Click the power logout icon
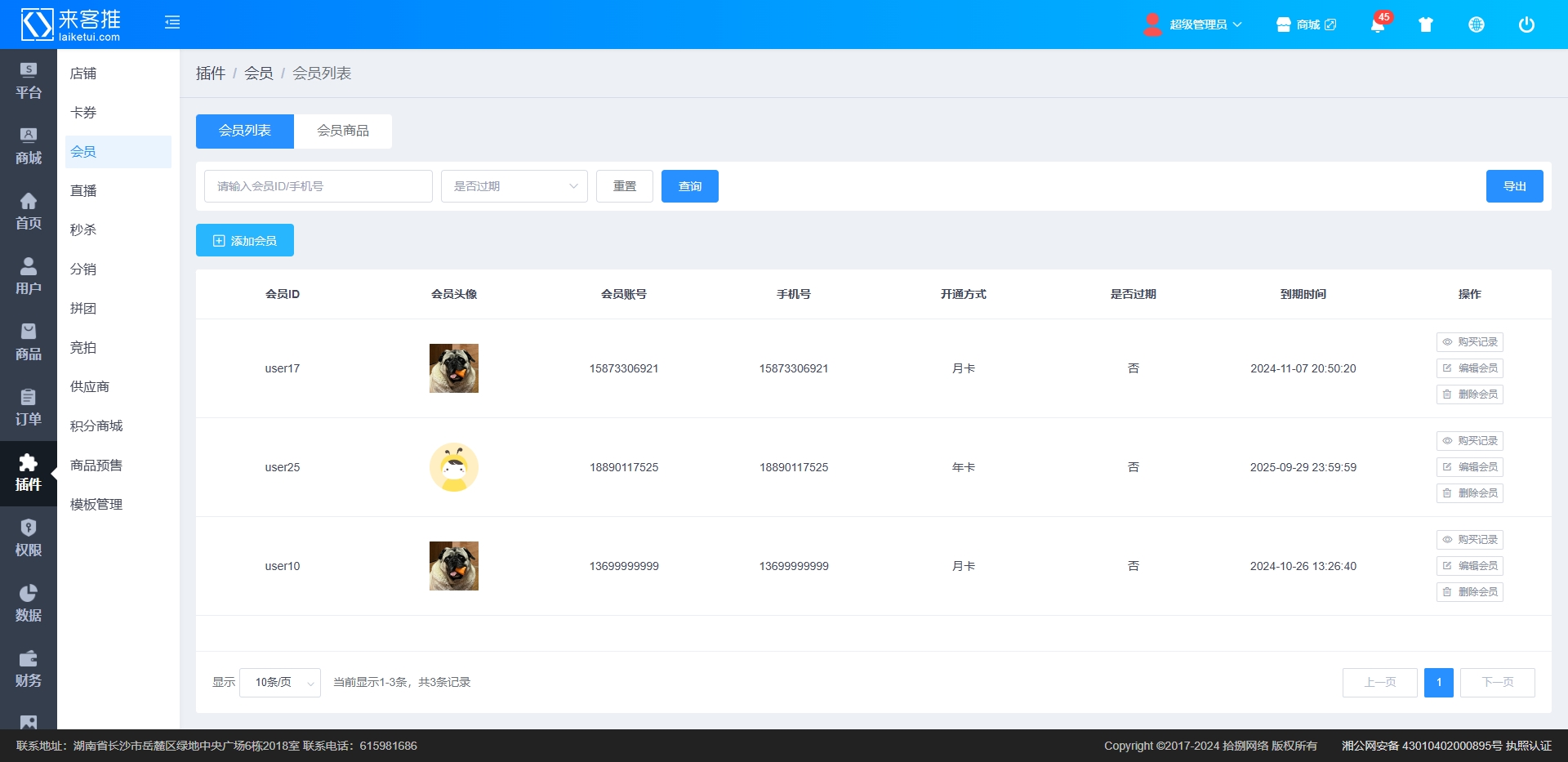Image resolution: width=1568 pixels, height=762 pixels. click(1526, 25)
